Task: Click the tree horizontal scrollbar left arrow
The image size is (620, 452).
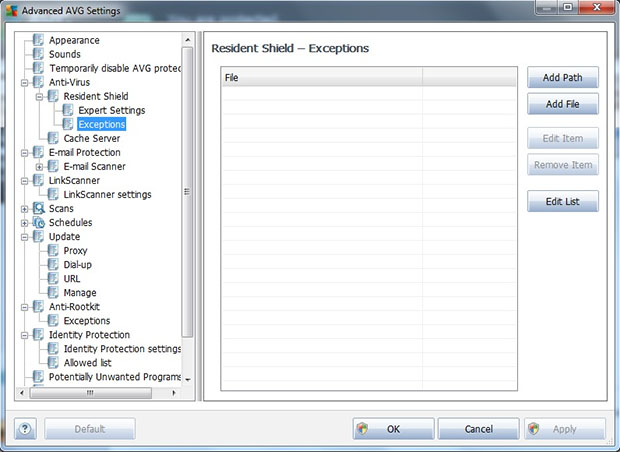Action: point(22,393)
